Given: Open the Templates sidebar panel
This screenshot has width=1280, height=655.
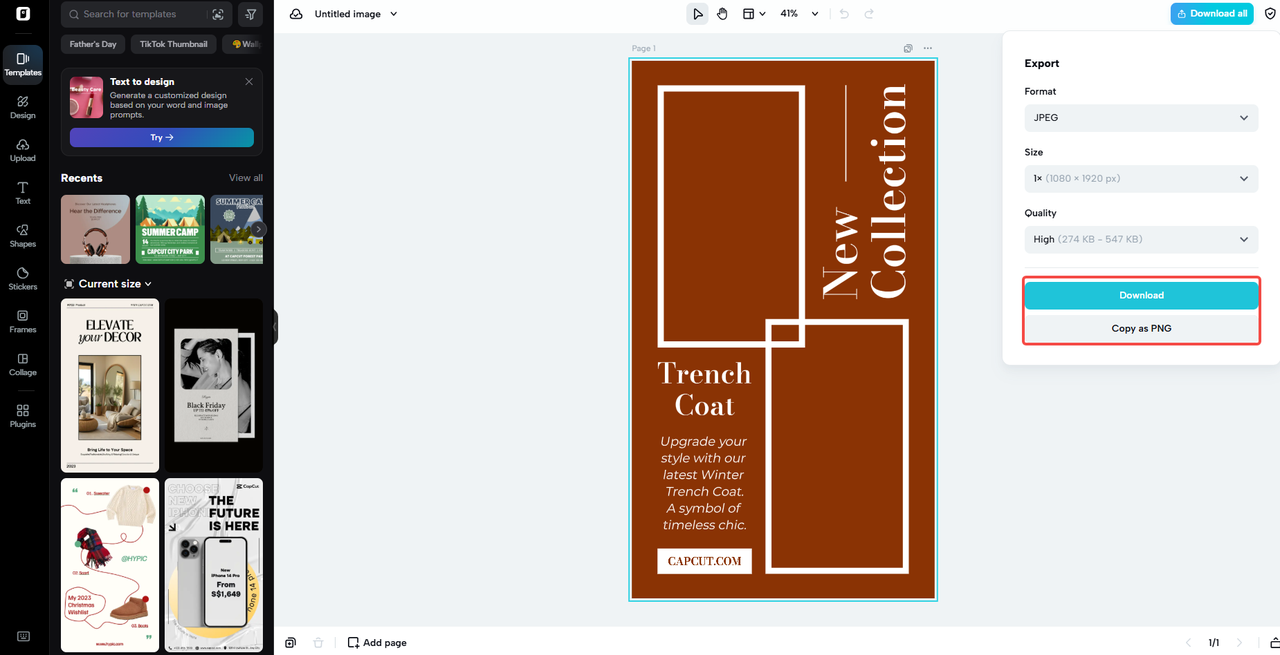Looking at the screenshot, I should (x=22, y=64).
